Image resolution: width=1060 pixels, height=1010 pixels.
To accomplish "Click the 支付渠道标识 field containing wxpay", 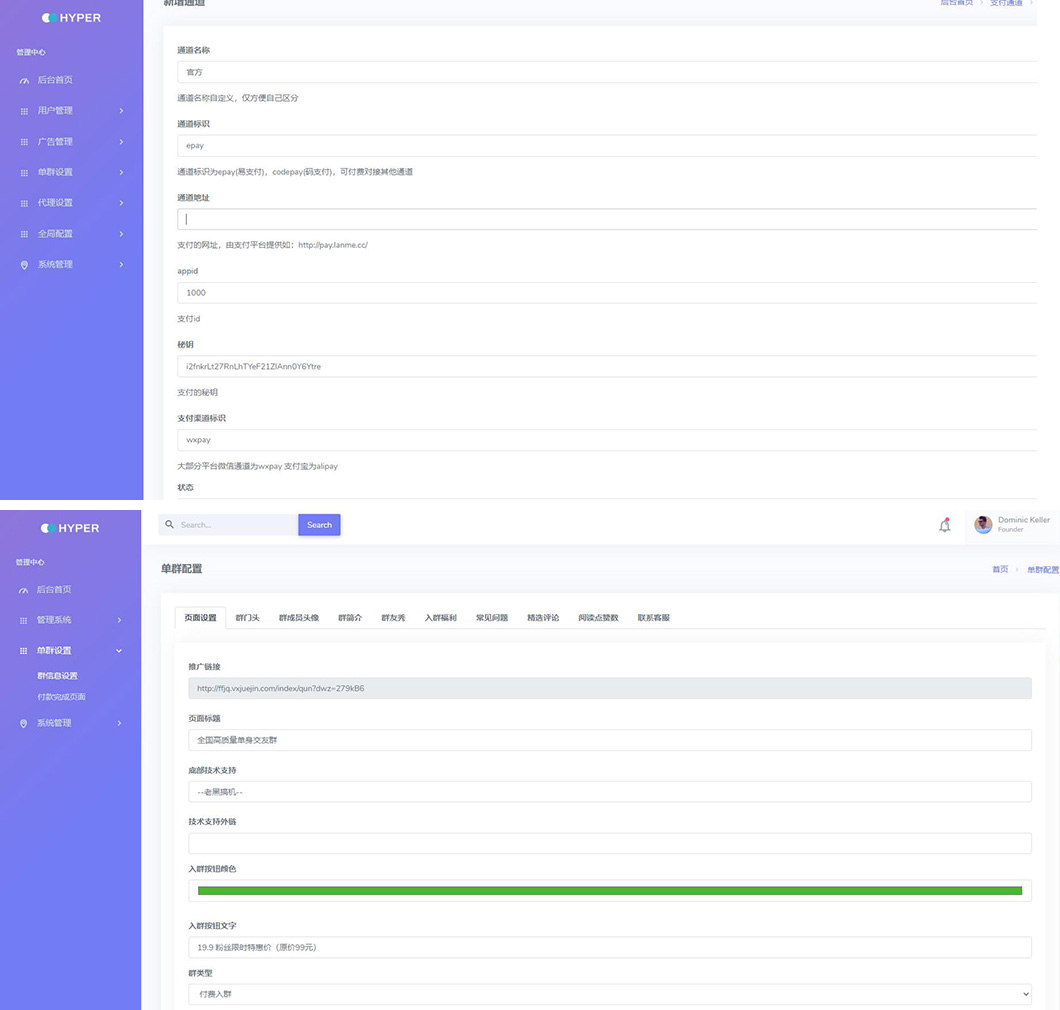I will [x=607, y=440].
